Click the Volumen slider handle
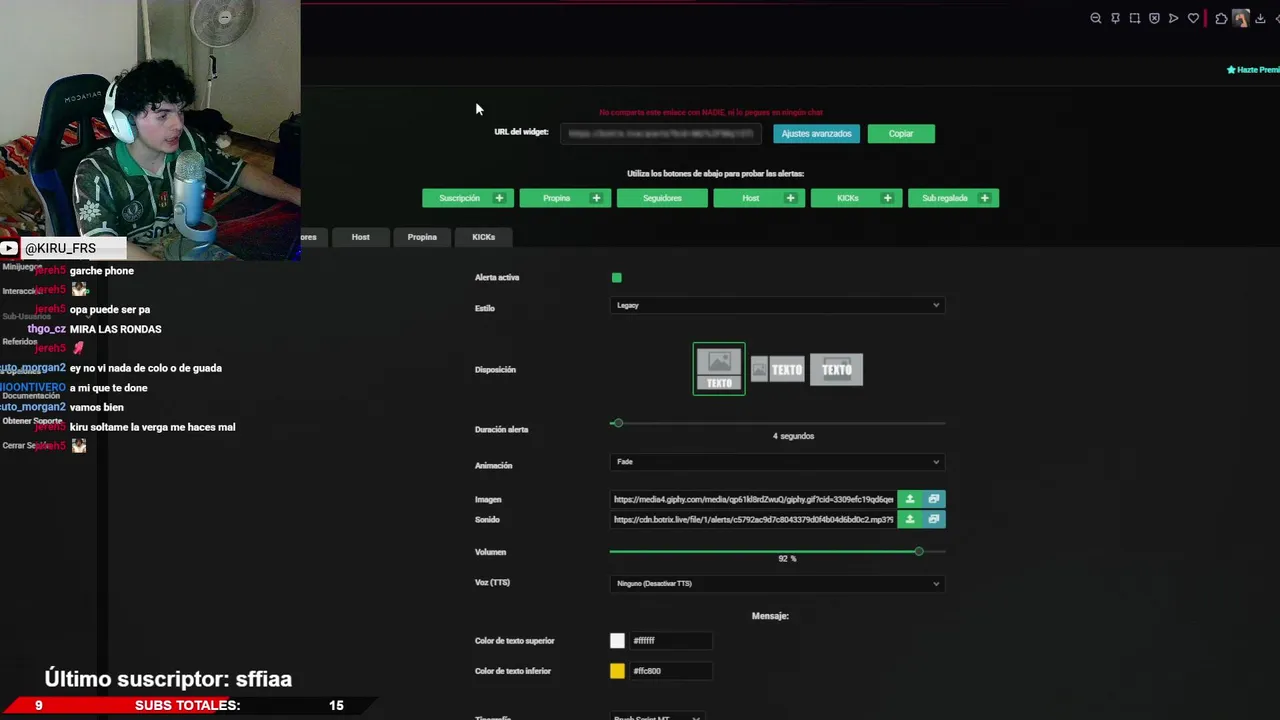This screenshot has width=1280, height=720. pyautogui.click(x=919, y=551)
